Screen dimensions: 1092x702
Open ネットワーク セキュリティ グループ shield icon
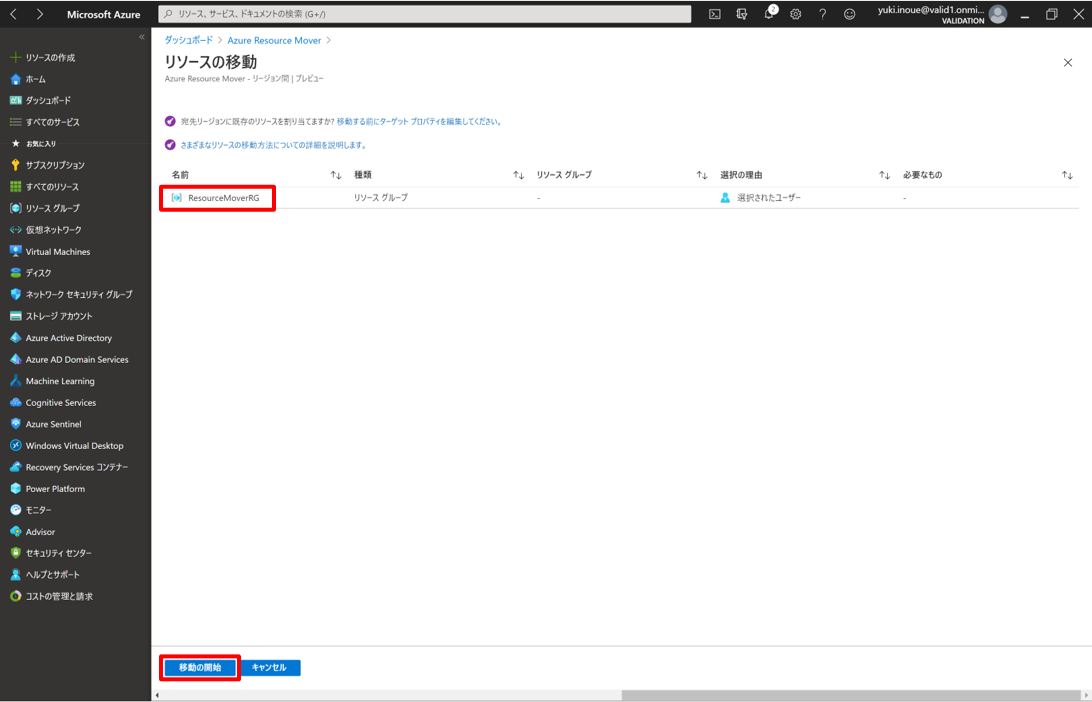(15, 295)
